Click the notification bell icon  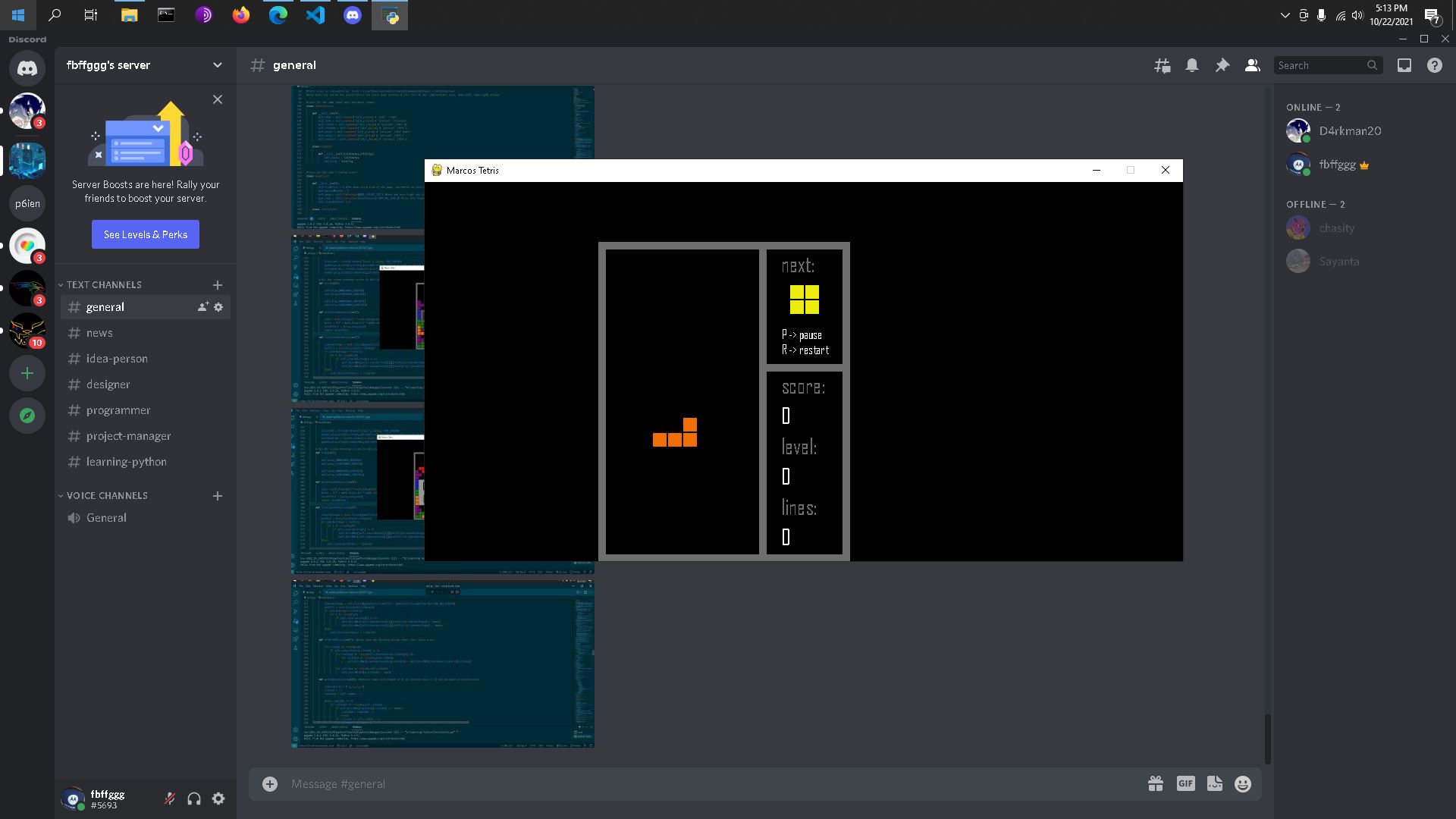(x=1192, y=66)
